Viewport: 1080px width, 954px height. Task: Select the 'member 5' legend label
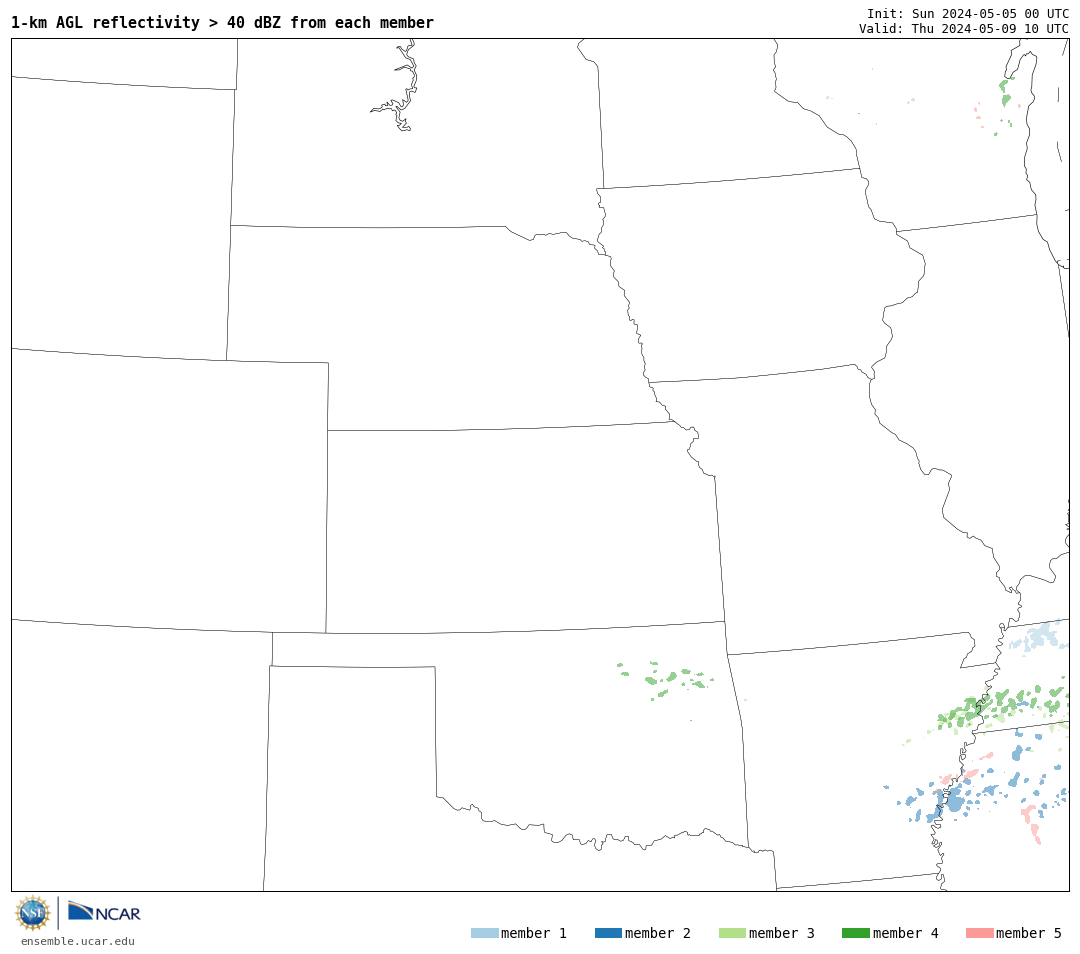click(1029, 933)
